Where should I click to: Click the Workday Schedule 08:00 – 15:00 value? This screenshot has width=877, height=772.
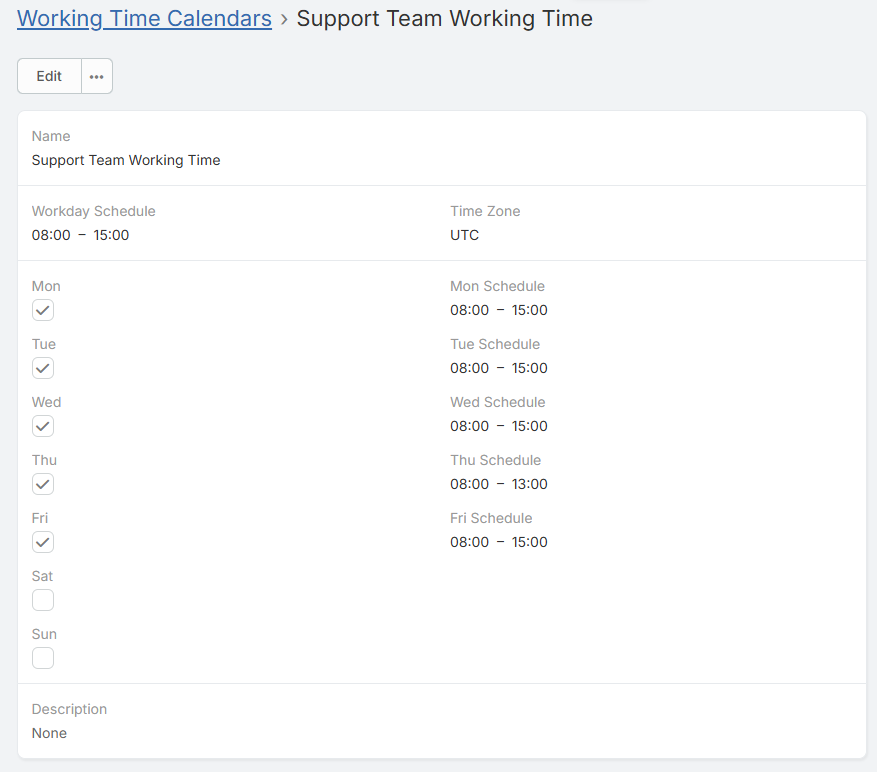[80, 235]
